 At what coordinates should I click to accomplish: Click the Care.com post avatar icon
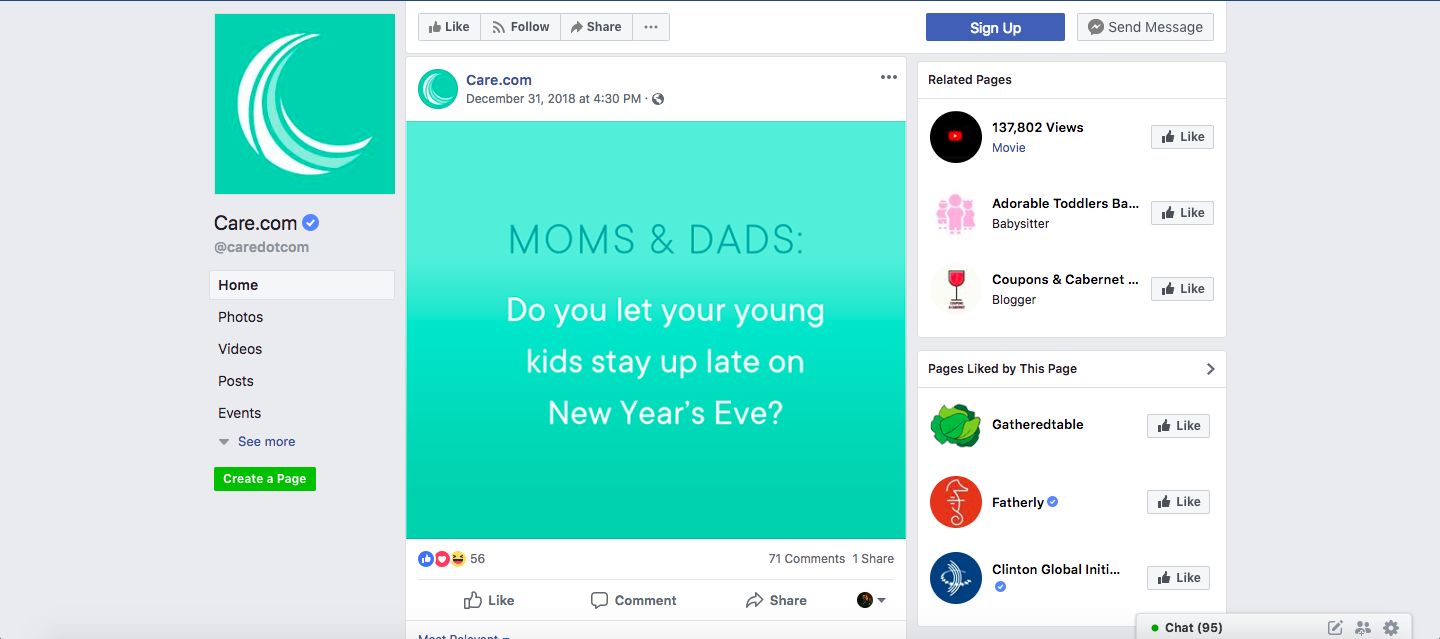(438, 89)
